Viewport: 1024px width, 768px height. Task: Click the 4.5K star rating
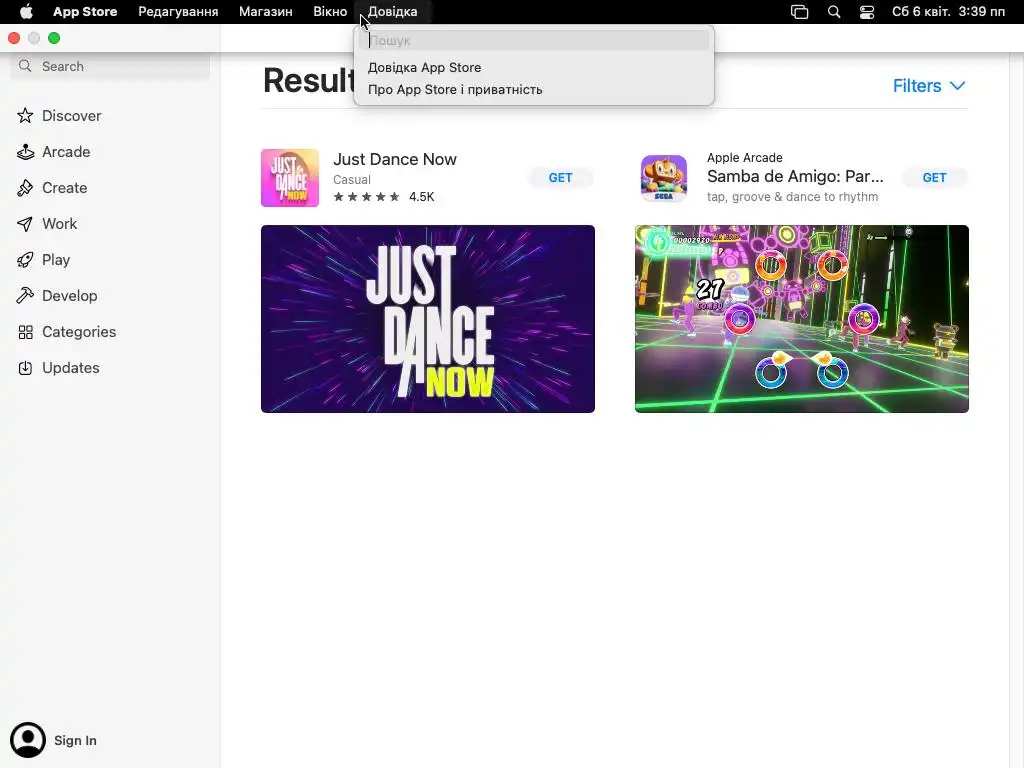click(x=383, y=197)
